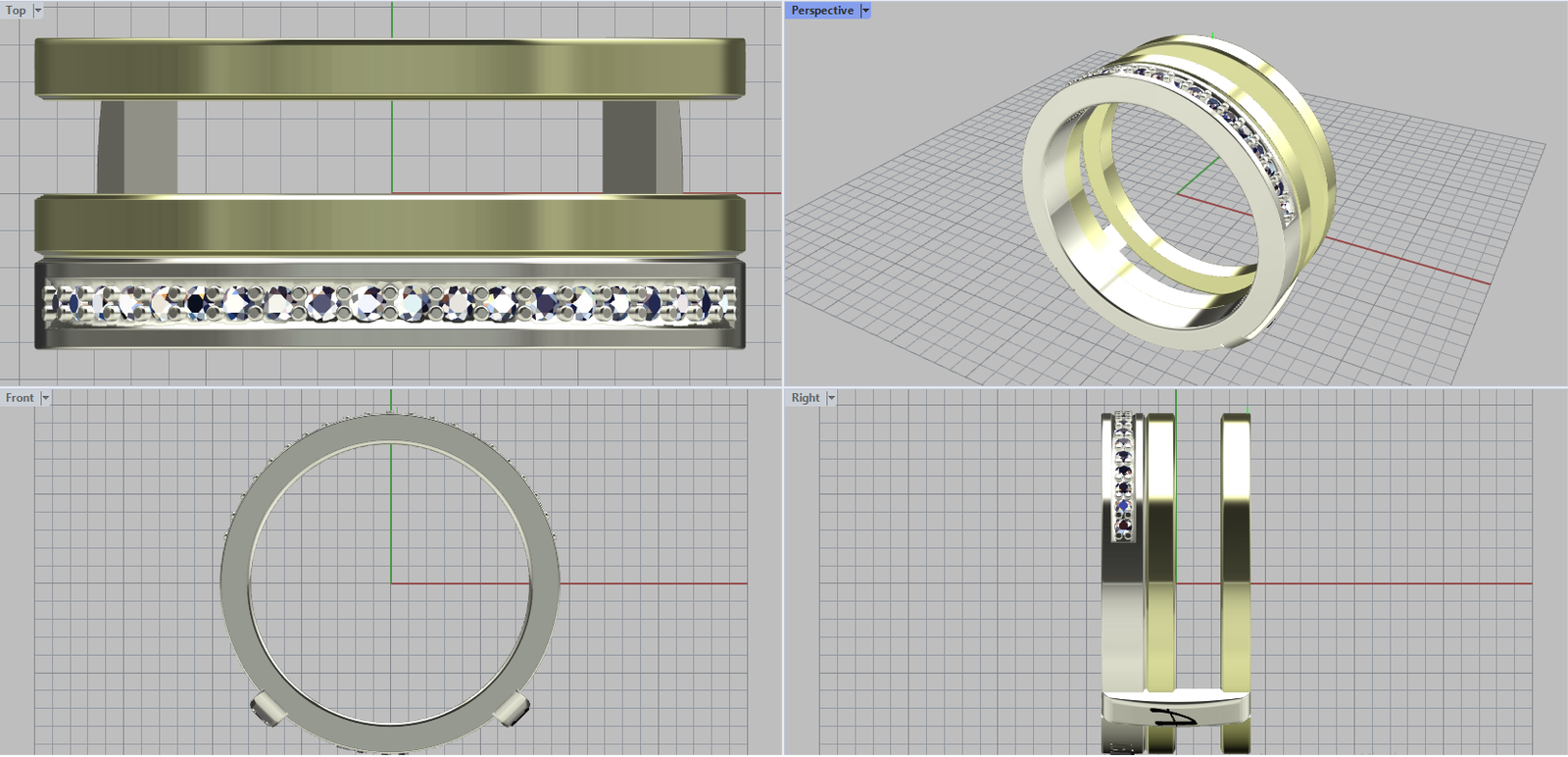This screenshot has height=757, width=1568.
Task: Pick the left connecting bar in Top view
Action: pos(137,147)
